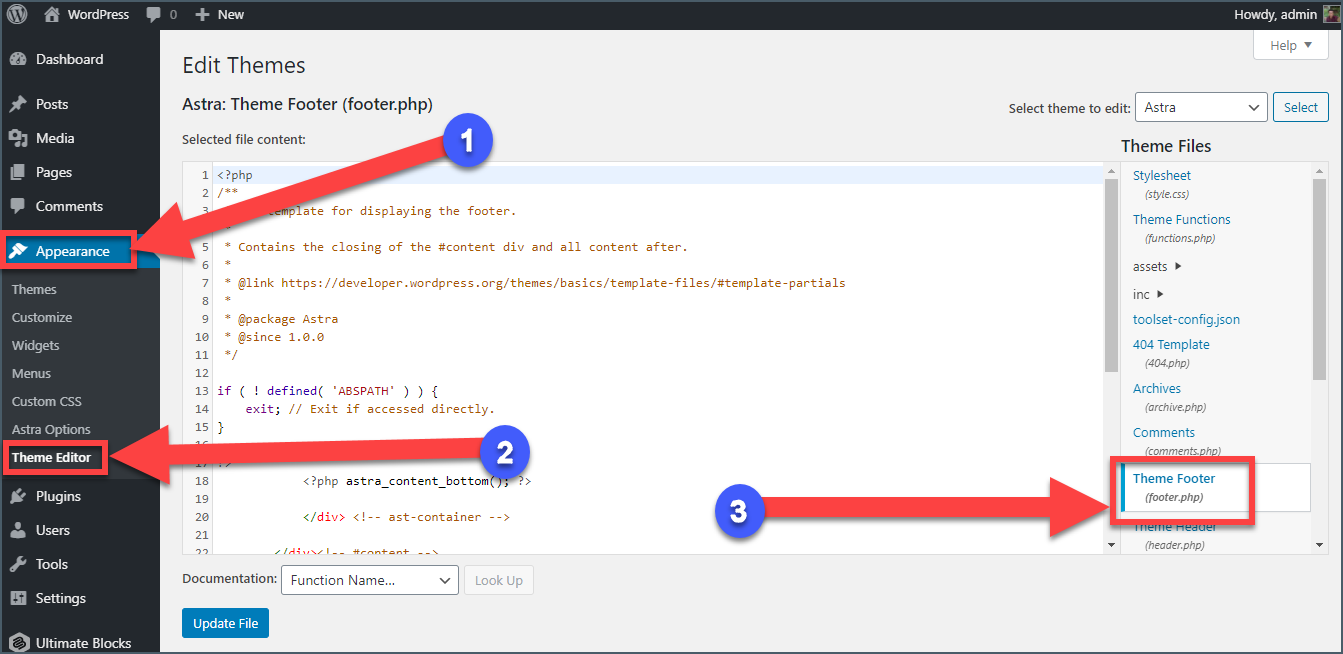Open the admin avatar thumbnail
Viewport: 1343px width, 654px height.
(1330, 14)
